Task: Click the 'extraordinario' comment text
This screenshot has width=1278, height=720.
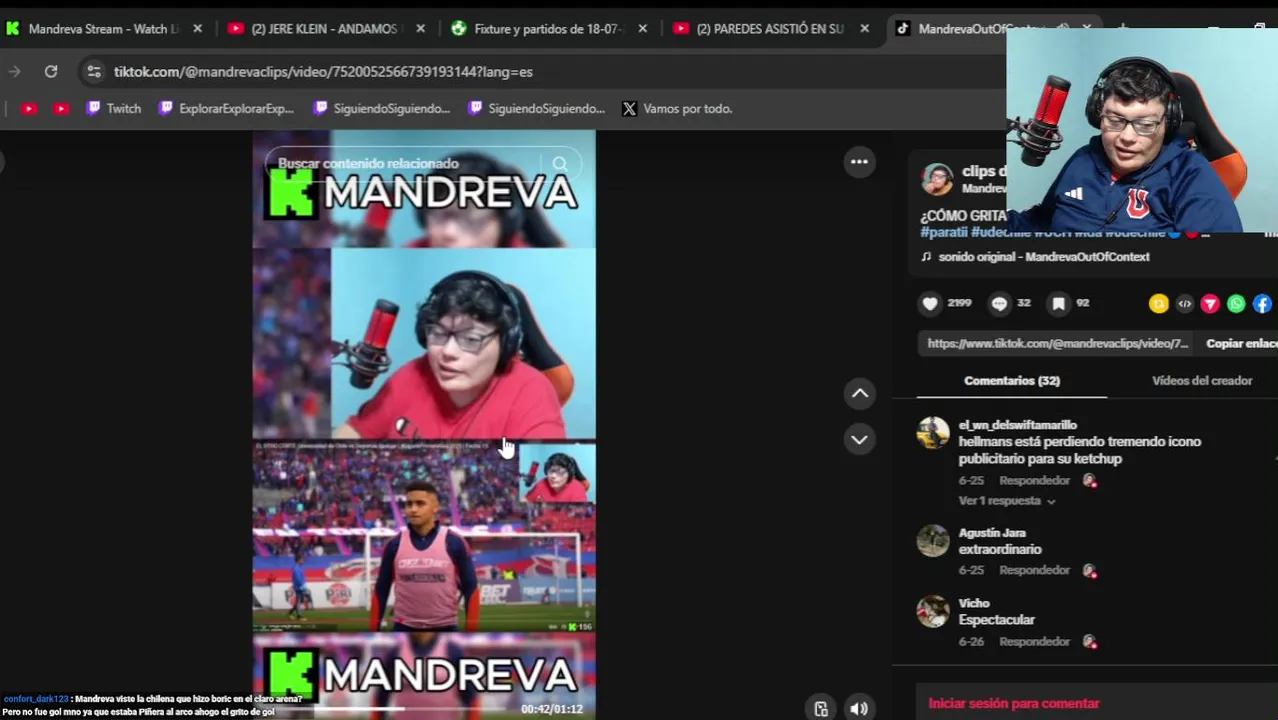Action: tap(1000, 549)
